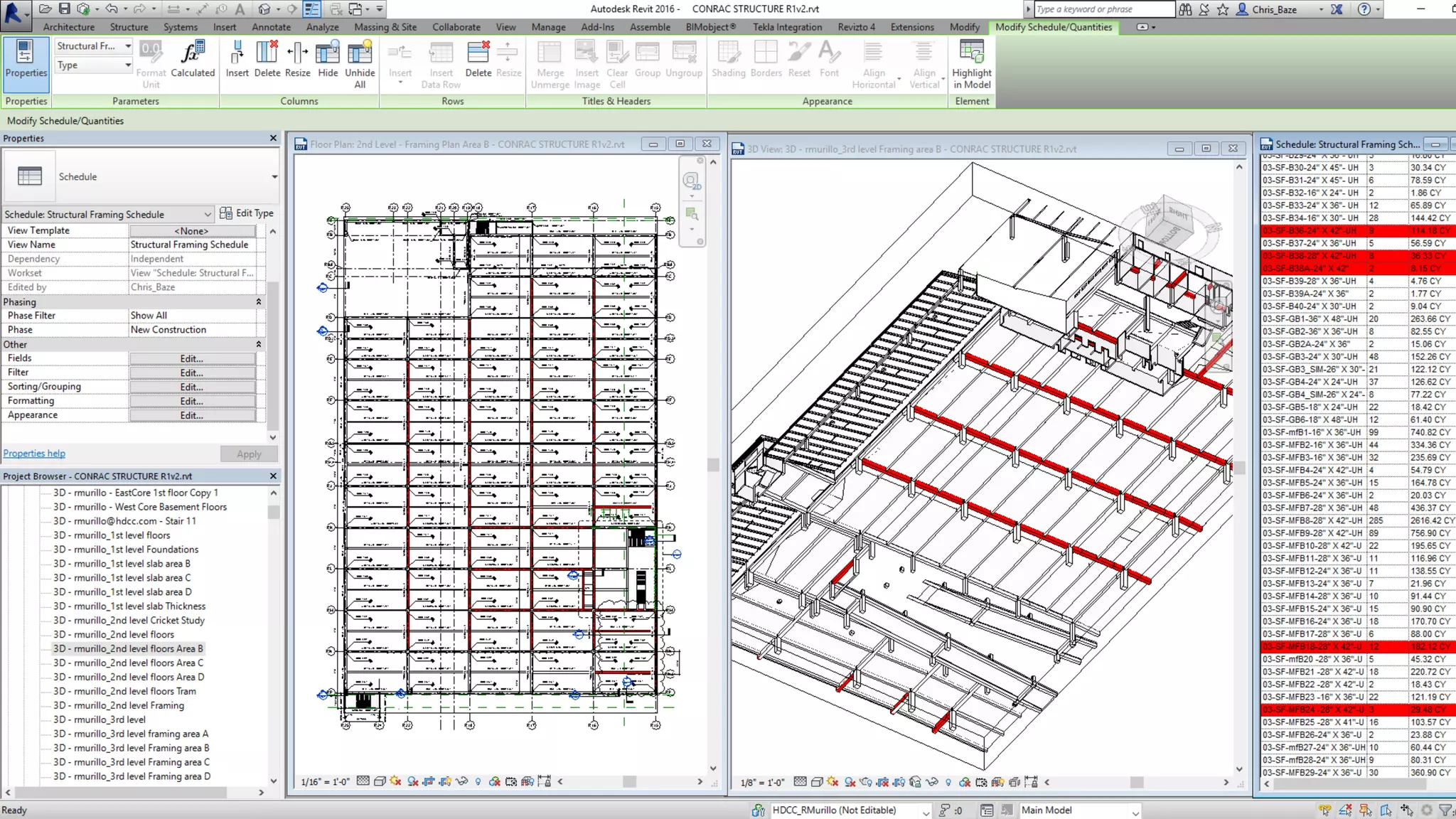Viewport: 1456px width, 819px height.
Task: Click the search keyword input field
Action: point(1103,9)
